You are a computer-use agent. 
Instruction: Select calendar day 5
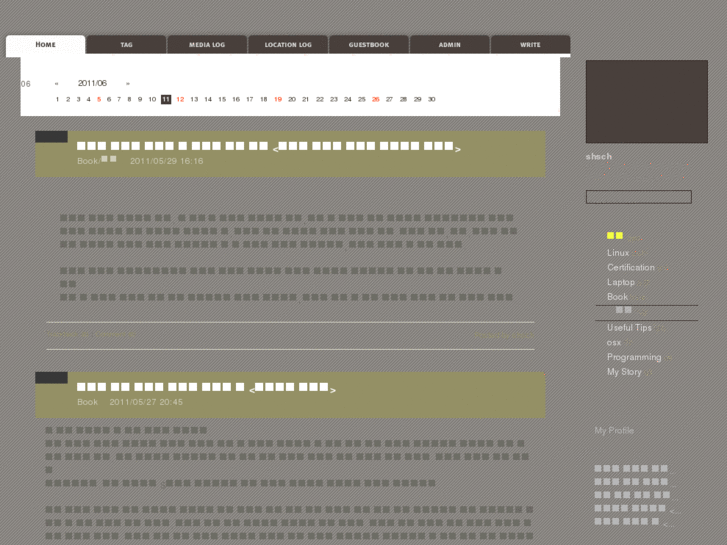pyautogui.click(x=99, y=99)
